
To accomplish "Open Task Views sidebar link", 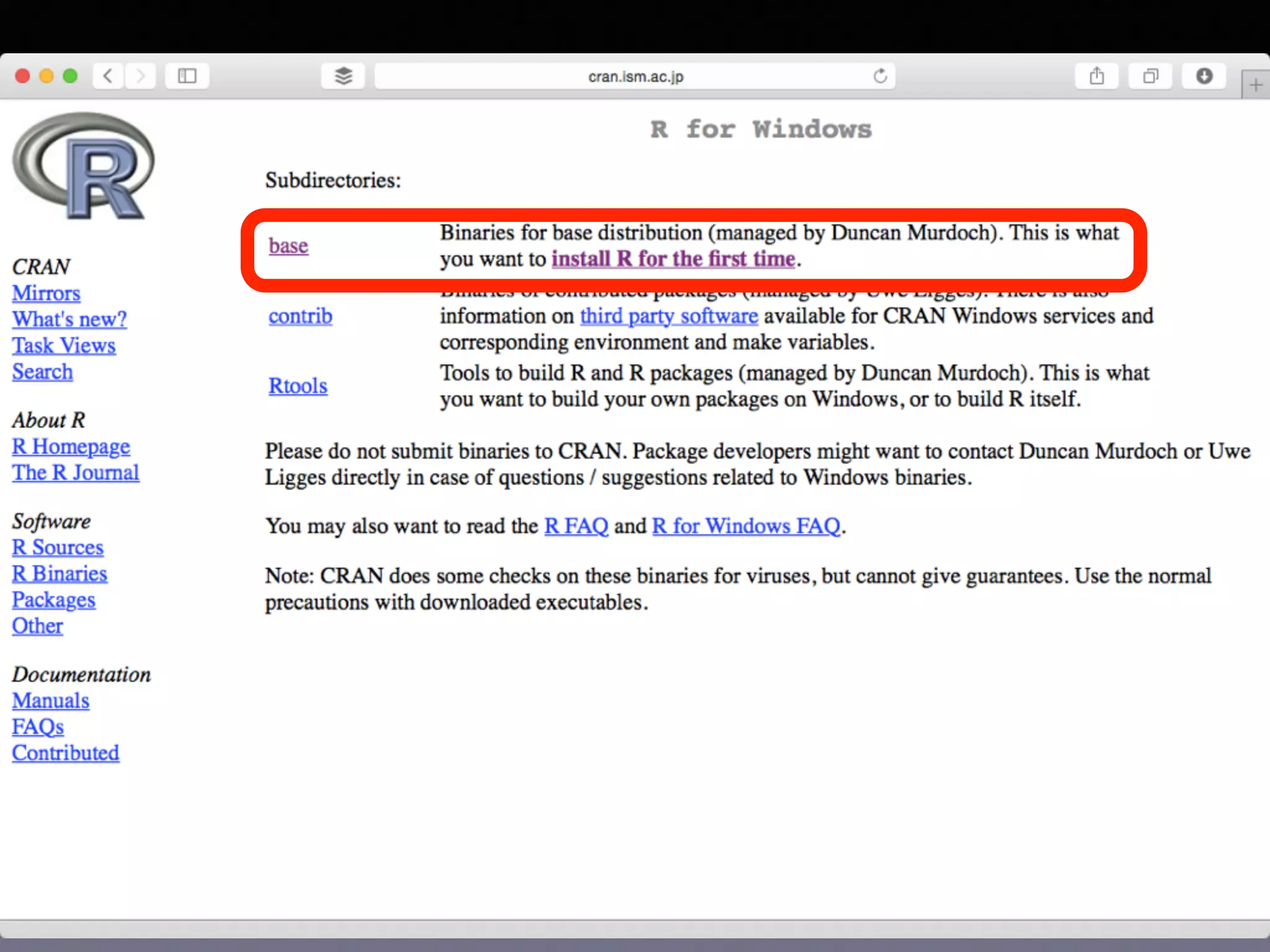I will (64, 346).
